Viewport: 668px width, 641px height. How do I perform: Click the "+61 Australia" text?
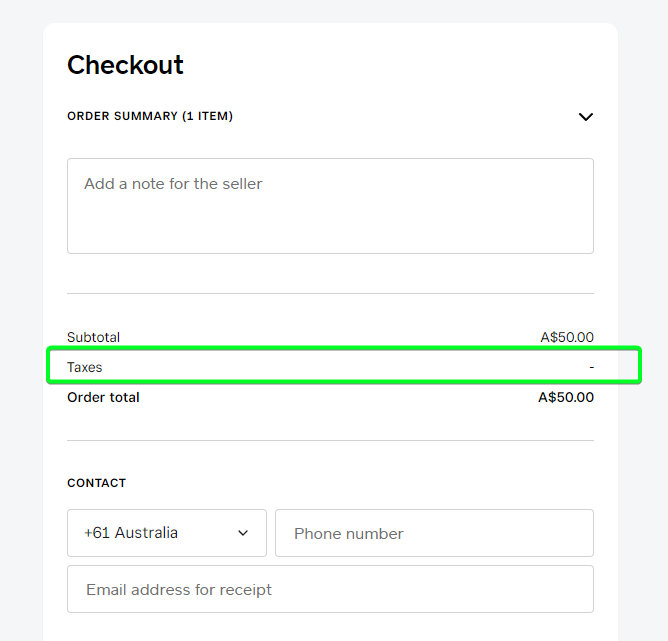(131, 533)
